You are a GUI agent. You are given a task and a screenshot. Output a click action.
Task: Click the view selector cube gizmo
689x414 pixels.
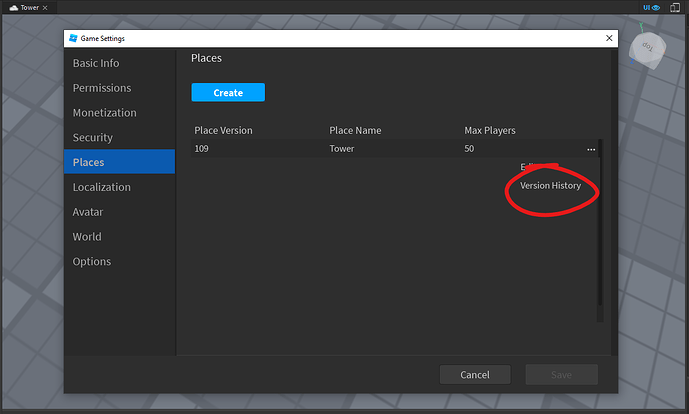[647, 49]
